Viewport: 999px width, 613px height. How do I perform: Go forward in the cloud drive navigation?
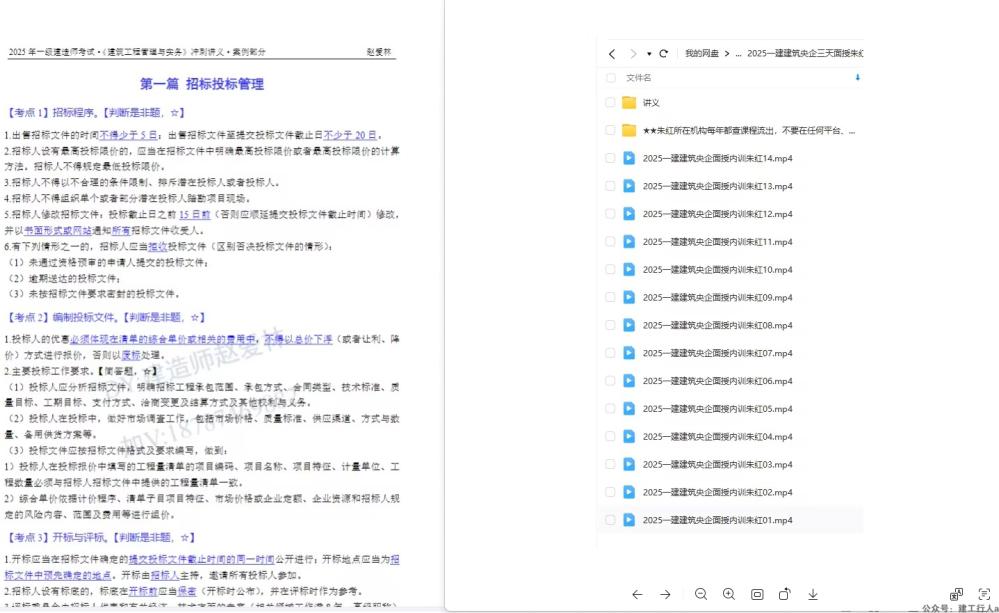point(633,54)
